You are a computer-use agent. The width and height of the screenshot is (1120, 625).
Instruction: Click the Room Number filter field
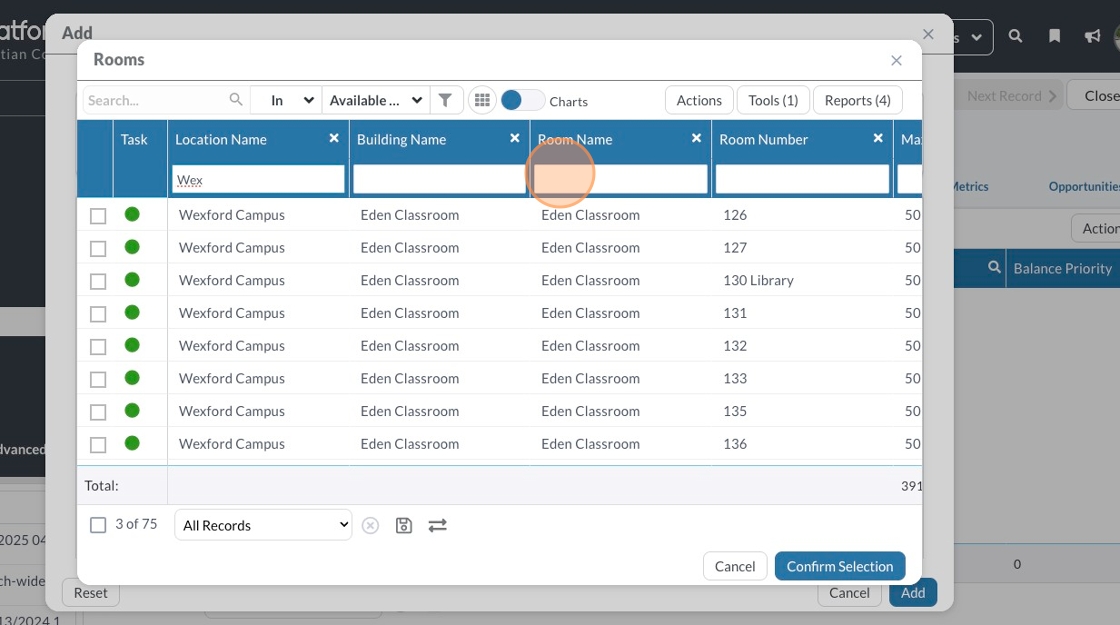click(802, 179)
